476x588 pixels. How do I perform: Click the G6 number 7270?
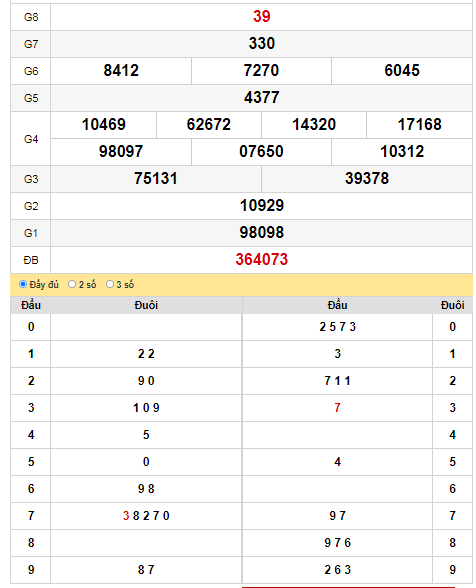(x=261, y=70)
